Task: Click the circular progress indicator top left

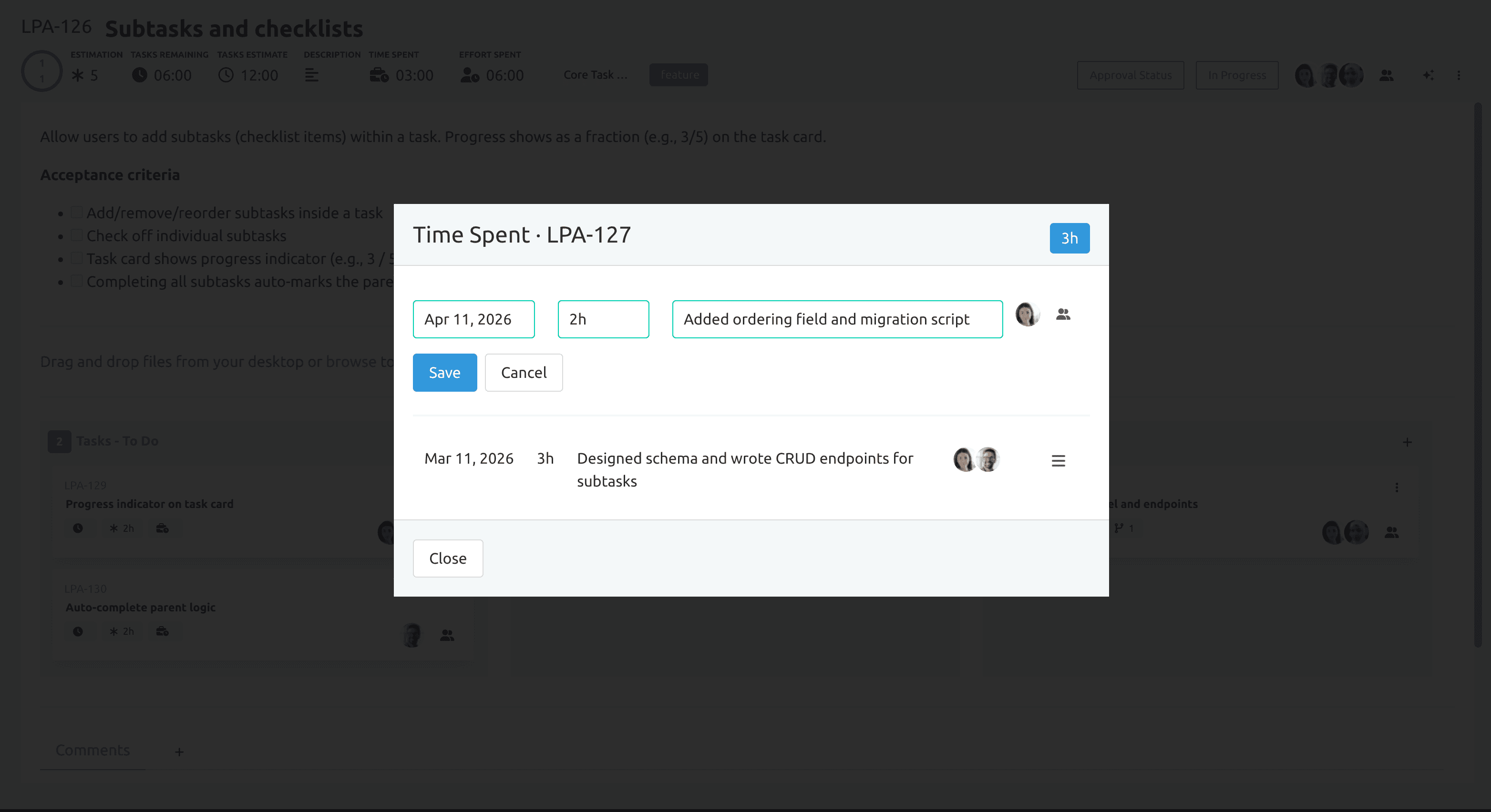Action: [x=41, y=71]
